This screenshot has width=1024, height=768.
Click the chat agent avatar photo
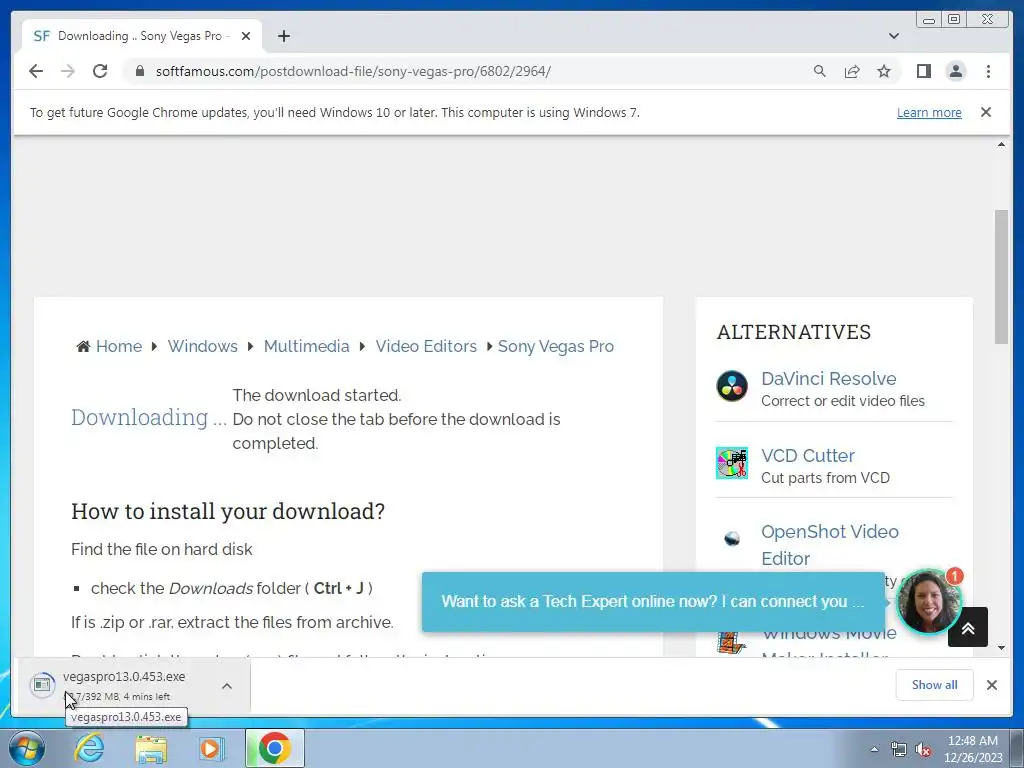coord(927,601)
